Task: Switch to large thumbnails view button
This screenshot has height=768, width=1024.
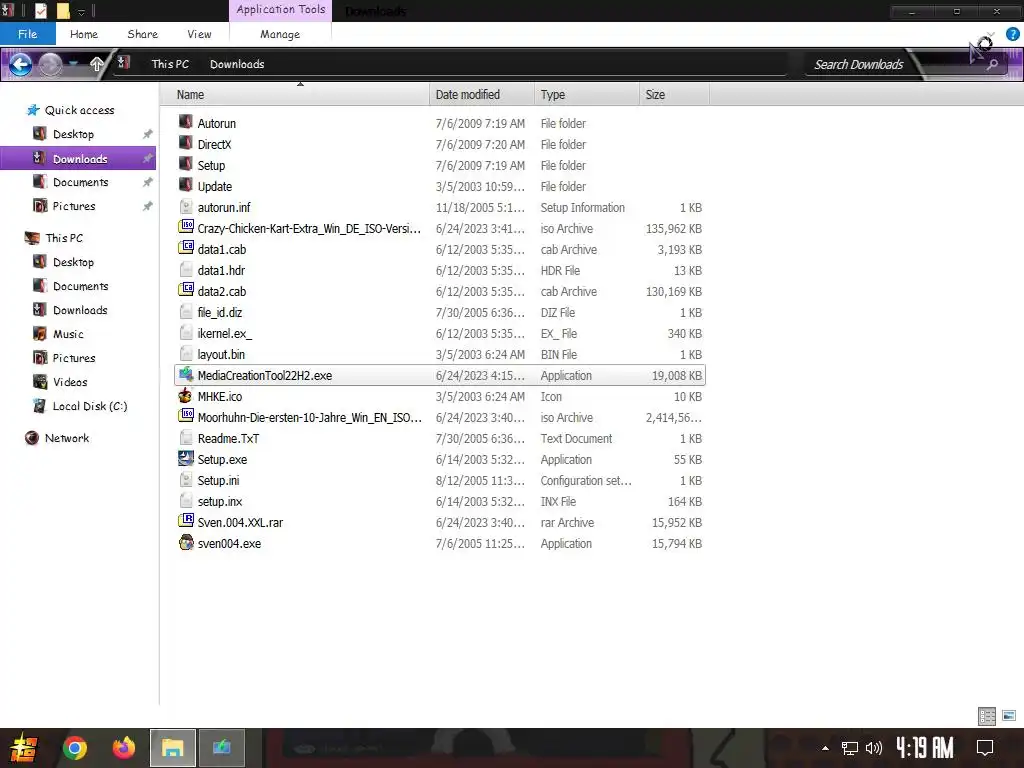Action: pos(1009,716)
